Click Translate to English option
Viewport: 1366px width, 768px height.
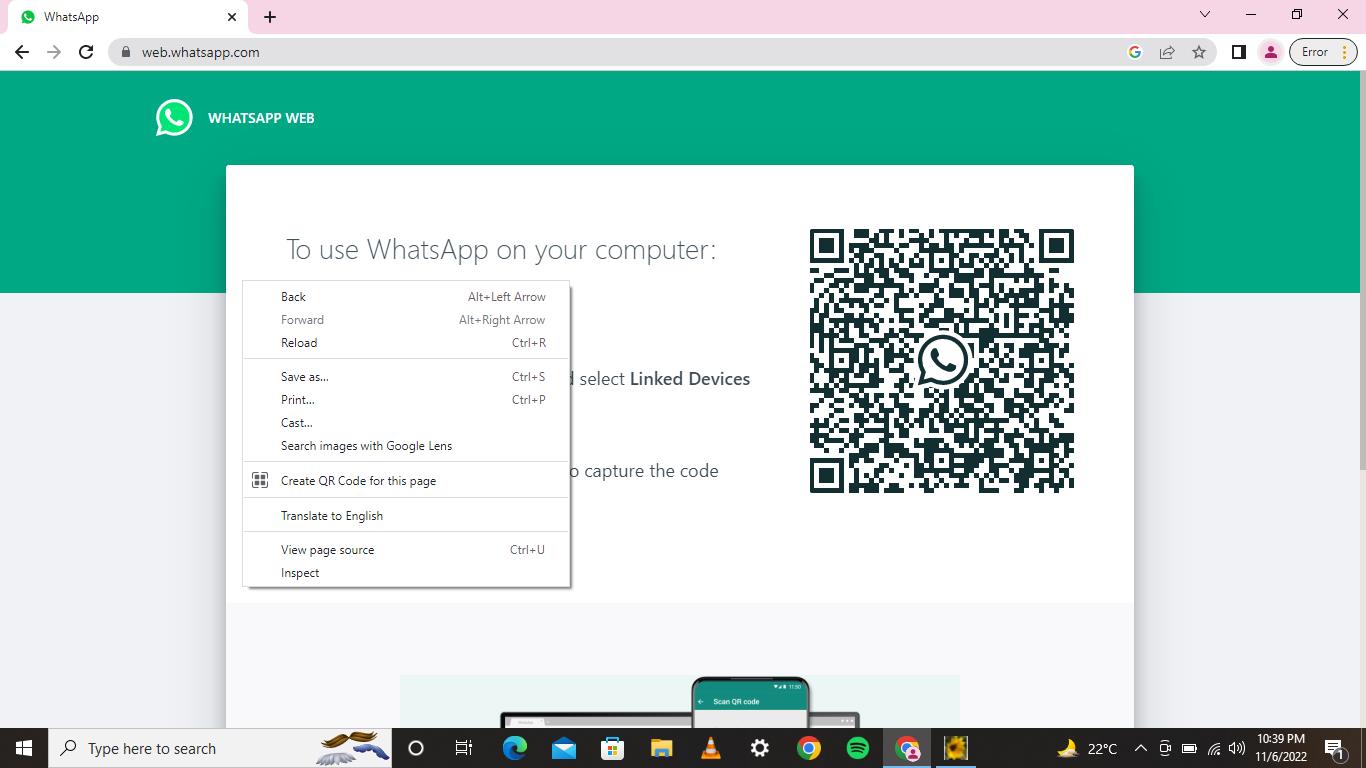(x=332, y=516)
